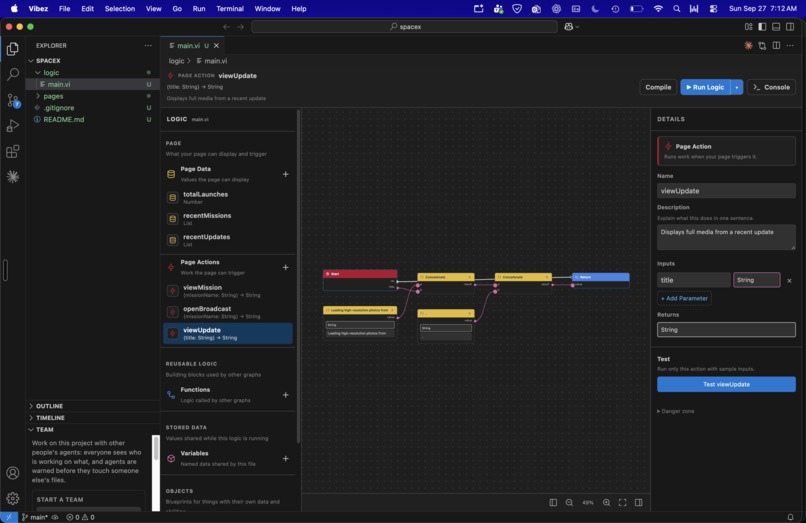This screenshot has height=523, width=806.
Task: Toggle the canvas right details panel
Action: [x=638, y=502]
